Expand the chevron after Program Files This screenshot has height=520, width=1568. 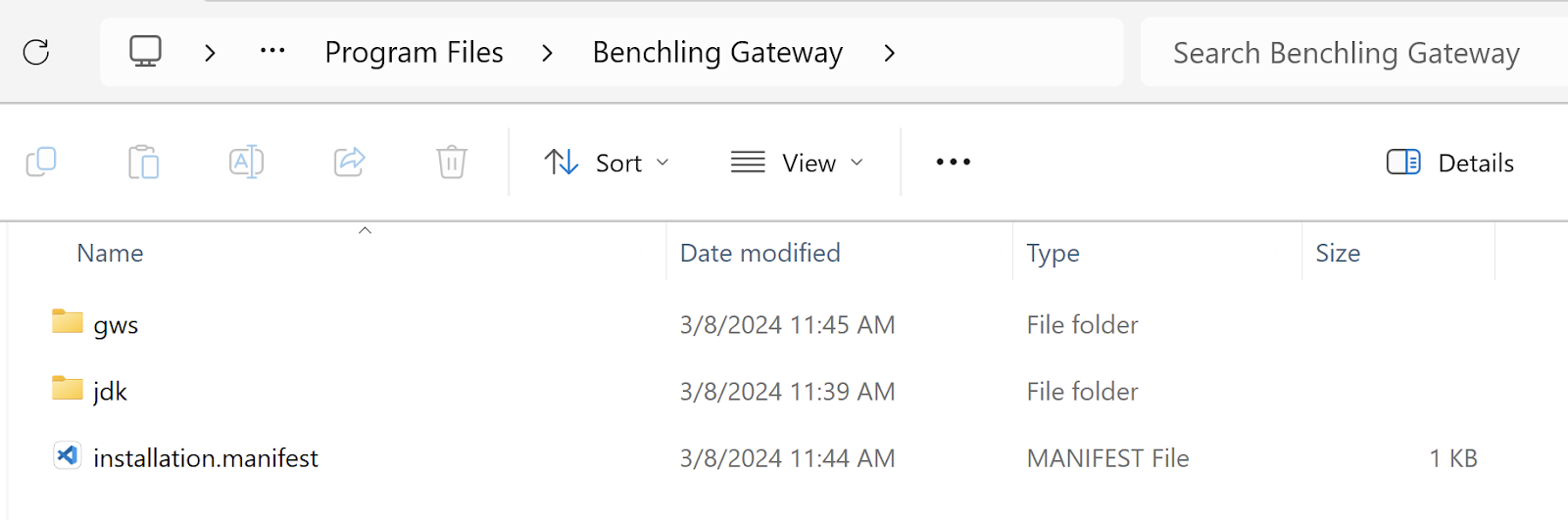547,53
